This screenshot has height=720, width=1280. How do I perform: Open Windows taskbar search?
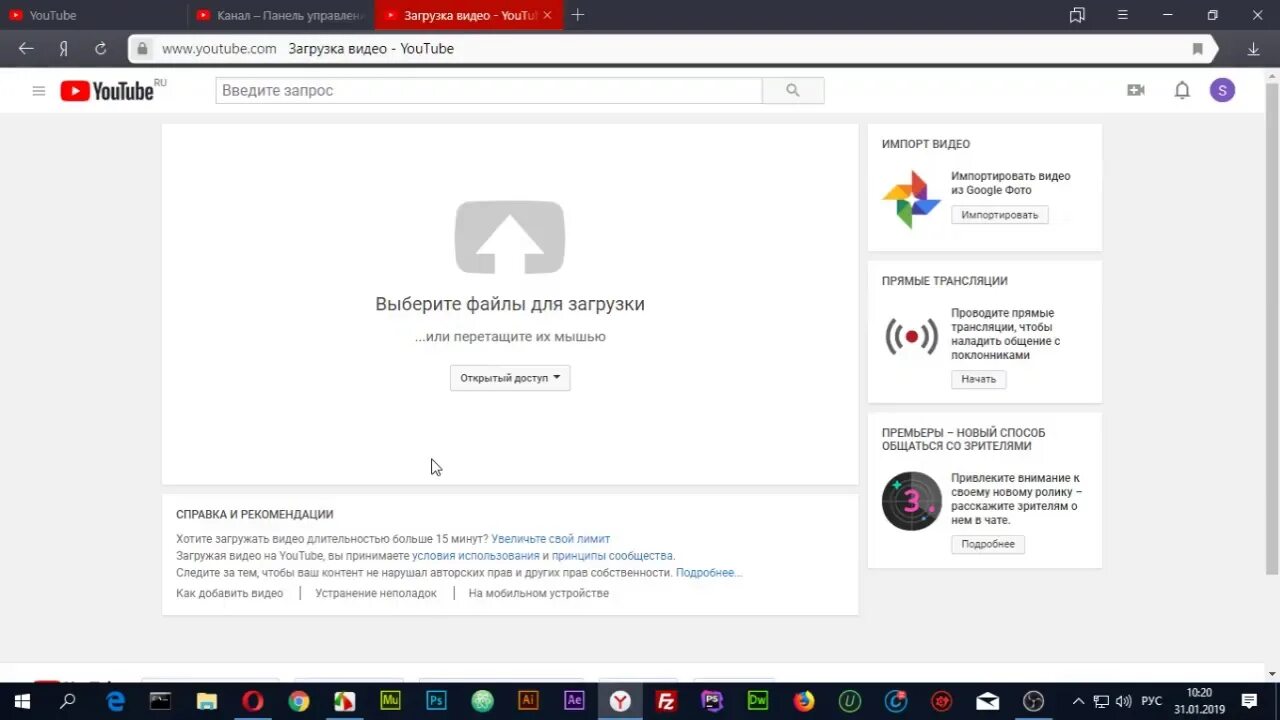[x=67, y=701]
